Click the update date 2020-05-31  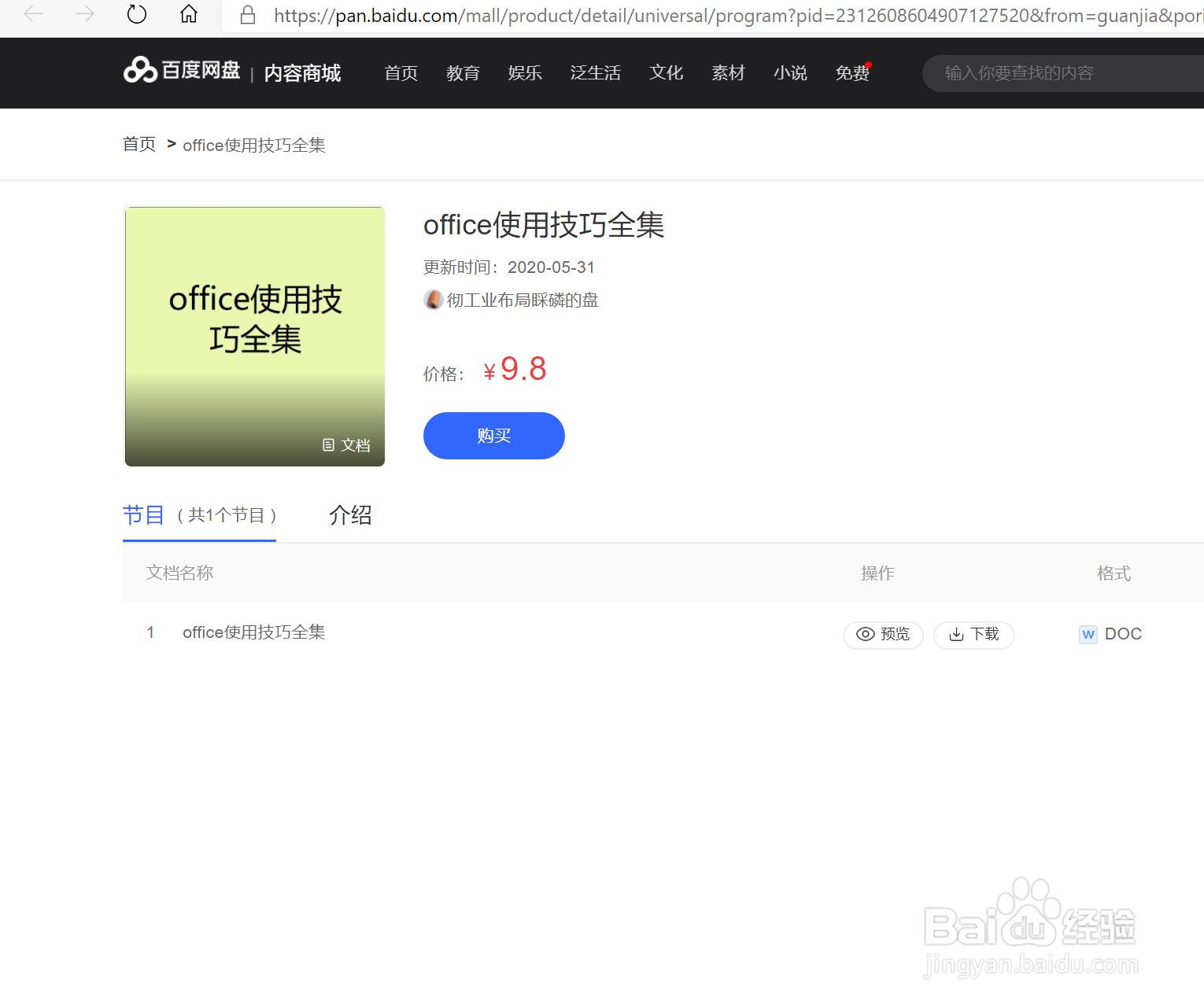551,267
